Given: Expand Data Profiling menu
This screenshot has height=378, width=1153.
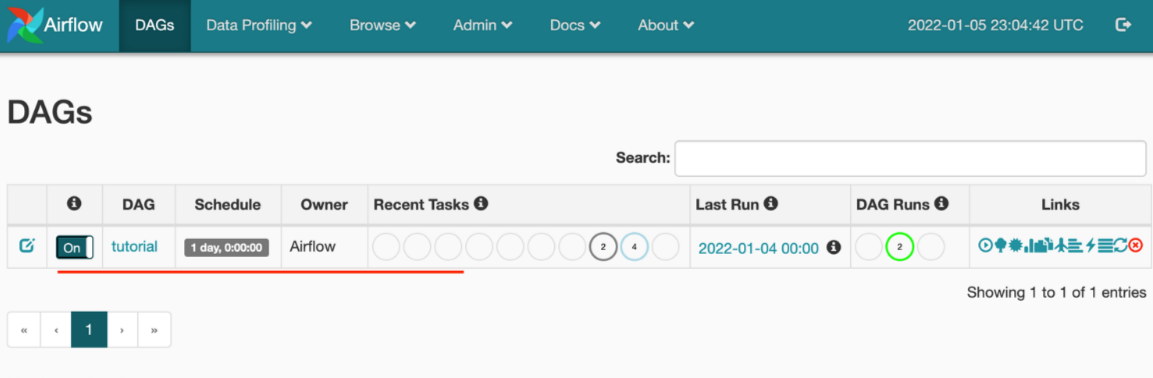Looking at the screenshot, I should (259, 25).
